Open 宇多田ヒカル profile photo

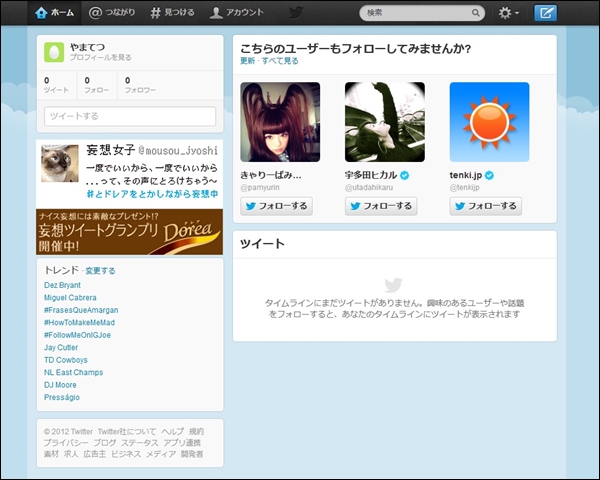(x=385, y=122)
